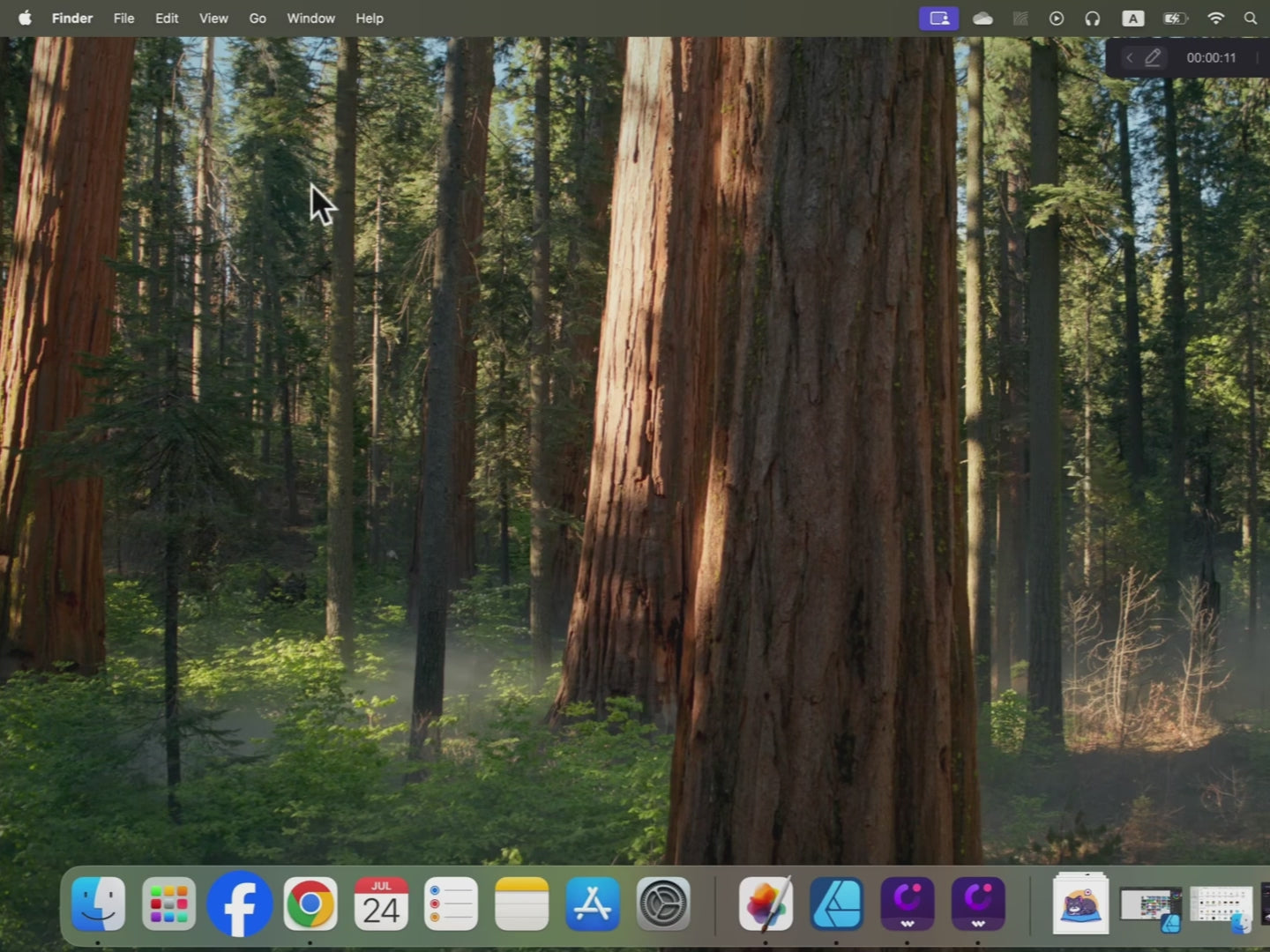Image resolution: width=1270 pixels, height=952 pixels.
Task: Click the purple screen recorder menu bar icon
Action: tap(938, 19)
